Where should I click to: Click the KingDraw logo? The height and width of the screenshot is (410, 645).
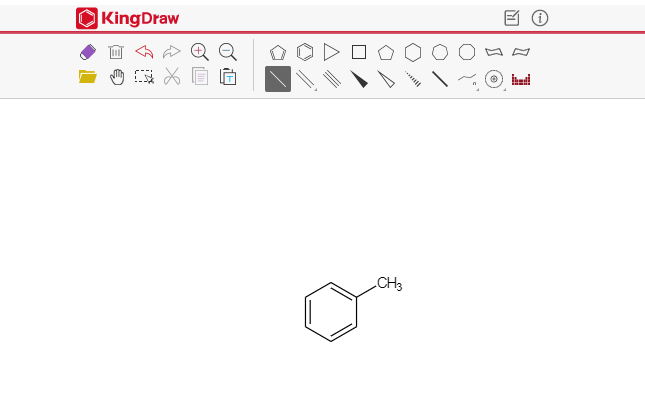point(128,18)
